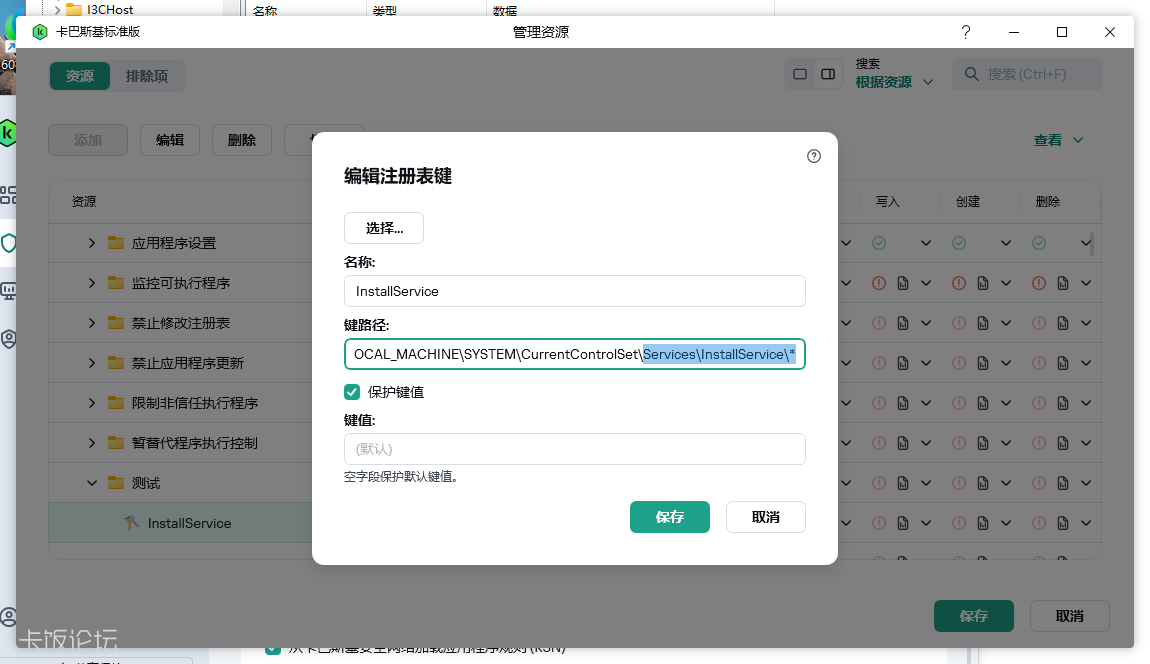Open the 删除 action dropdown for 暂替代程序执行控制
The image size is (1150, 664).
1086,443
